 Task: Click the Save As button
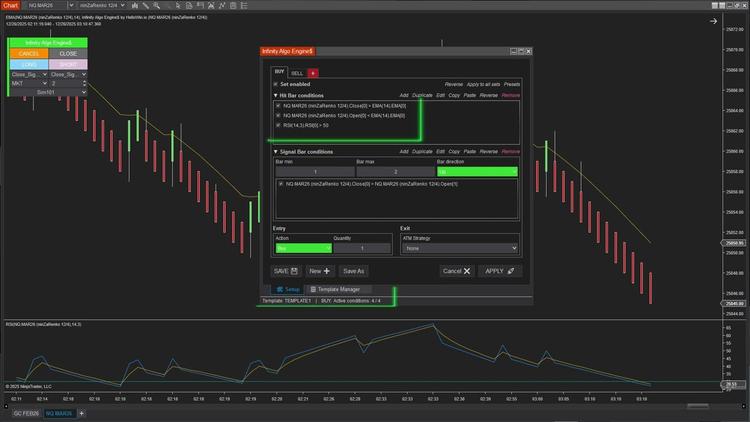coord(353,271)
